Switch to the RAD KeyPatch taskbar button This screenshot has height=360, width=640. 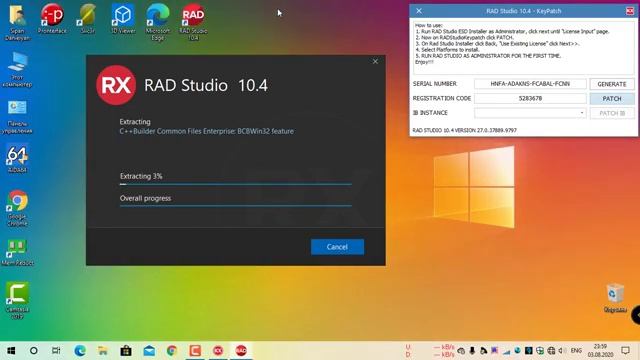(x=241, y=351)
